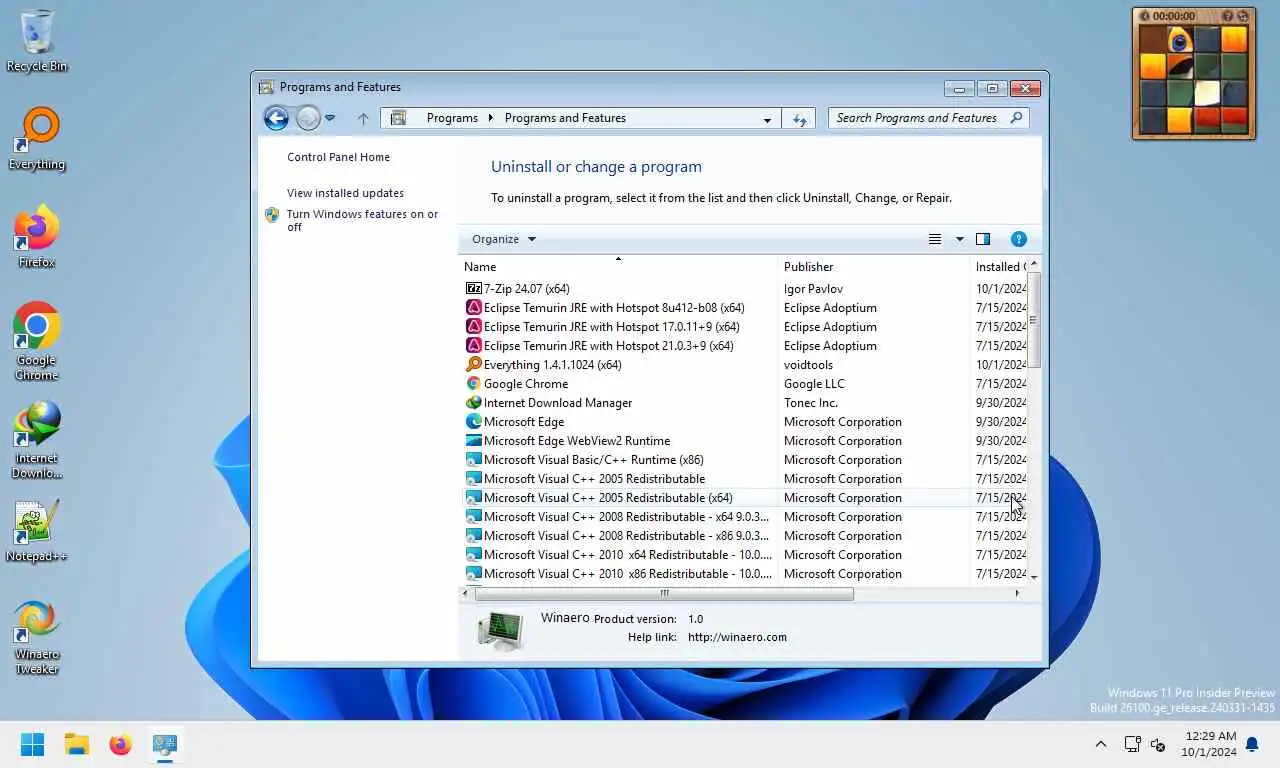This screenshot has width=1280, height=768.
Task: Sort by the Publisher column header
Action: point(873,267)
